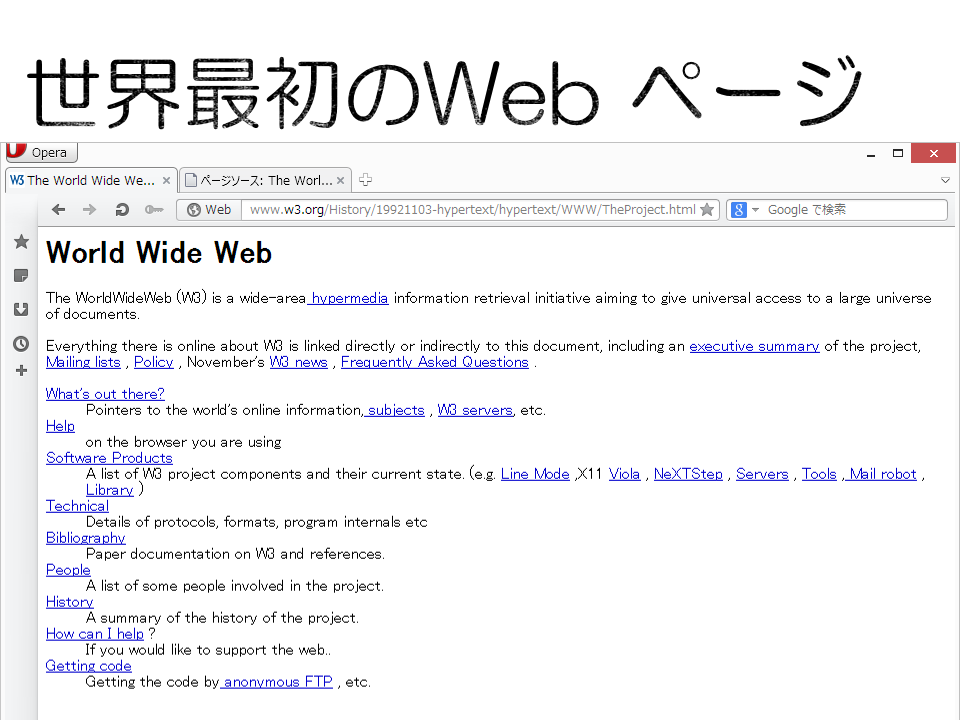The height and width of the screenshot is (720, 960).
Task: Open the bookmarks star panel in sidebar
Action: coord(21,242)
